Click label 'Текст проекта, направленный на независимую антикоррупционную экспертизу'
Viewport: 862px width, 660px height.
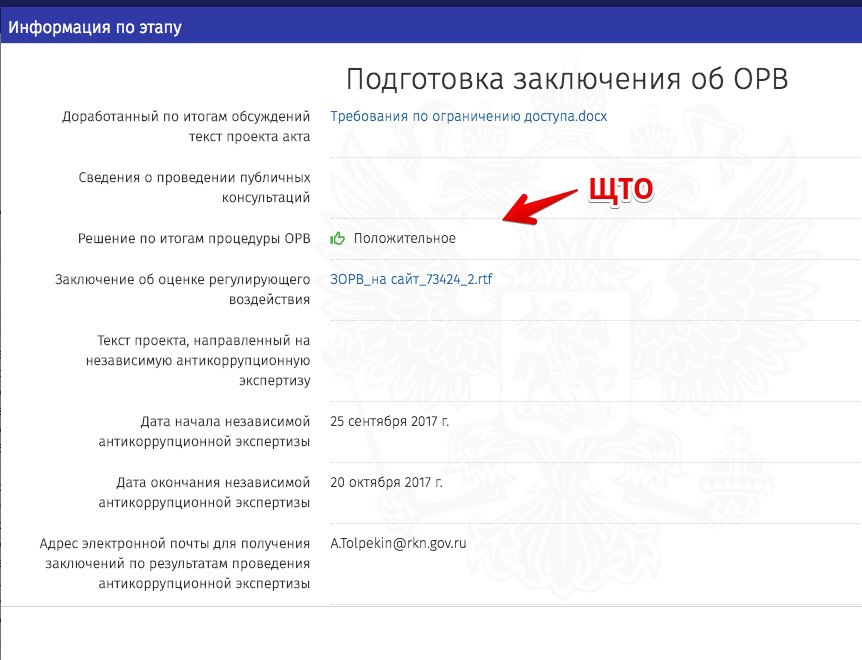[x=198, y=360]
